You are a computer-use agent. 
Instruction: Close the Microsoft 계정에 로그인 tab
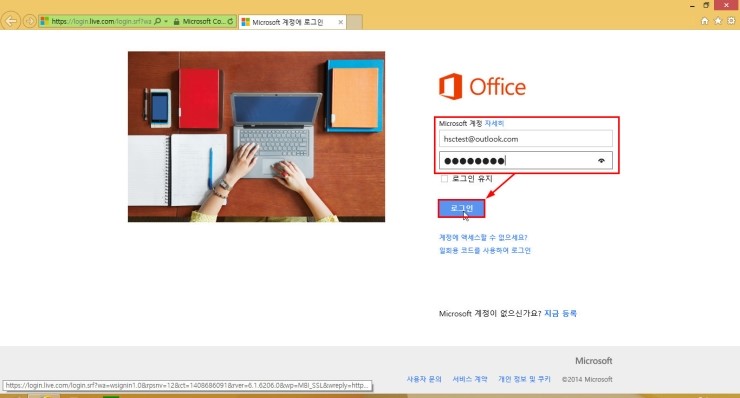coord(340,22)
